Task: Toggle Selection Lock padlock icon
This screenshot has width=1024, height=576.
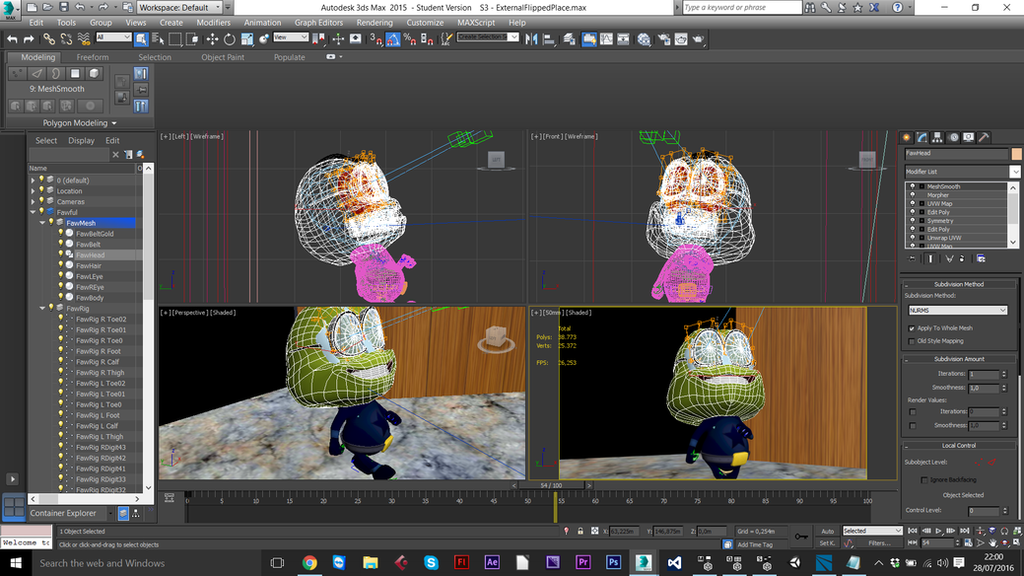Action: click(580, 531)
